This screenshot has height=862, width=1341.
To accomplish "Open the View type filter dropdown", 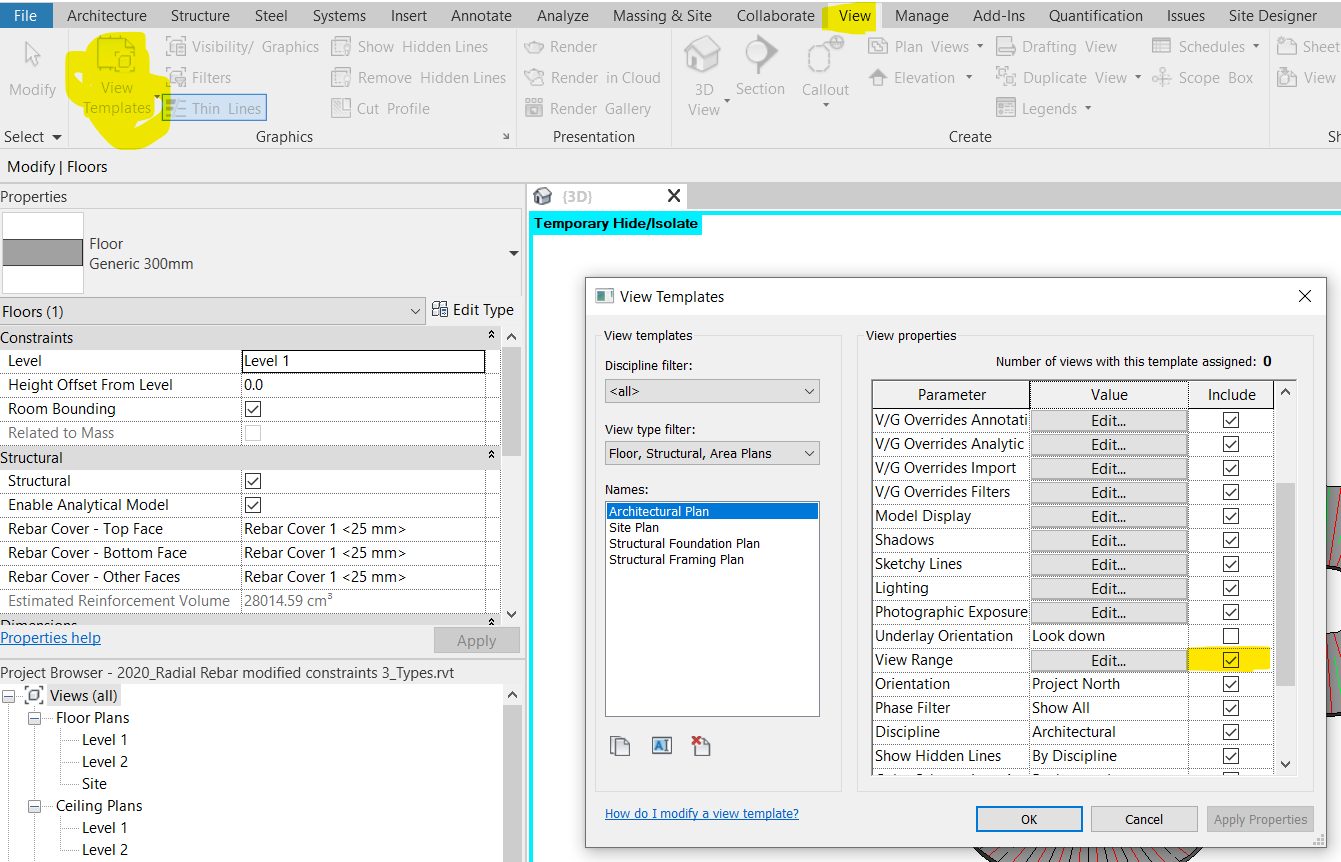I will pos(712,453).
